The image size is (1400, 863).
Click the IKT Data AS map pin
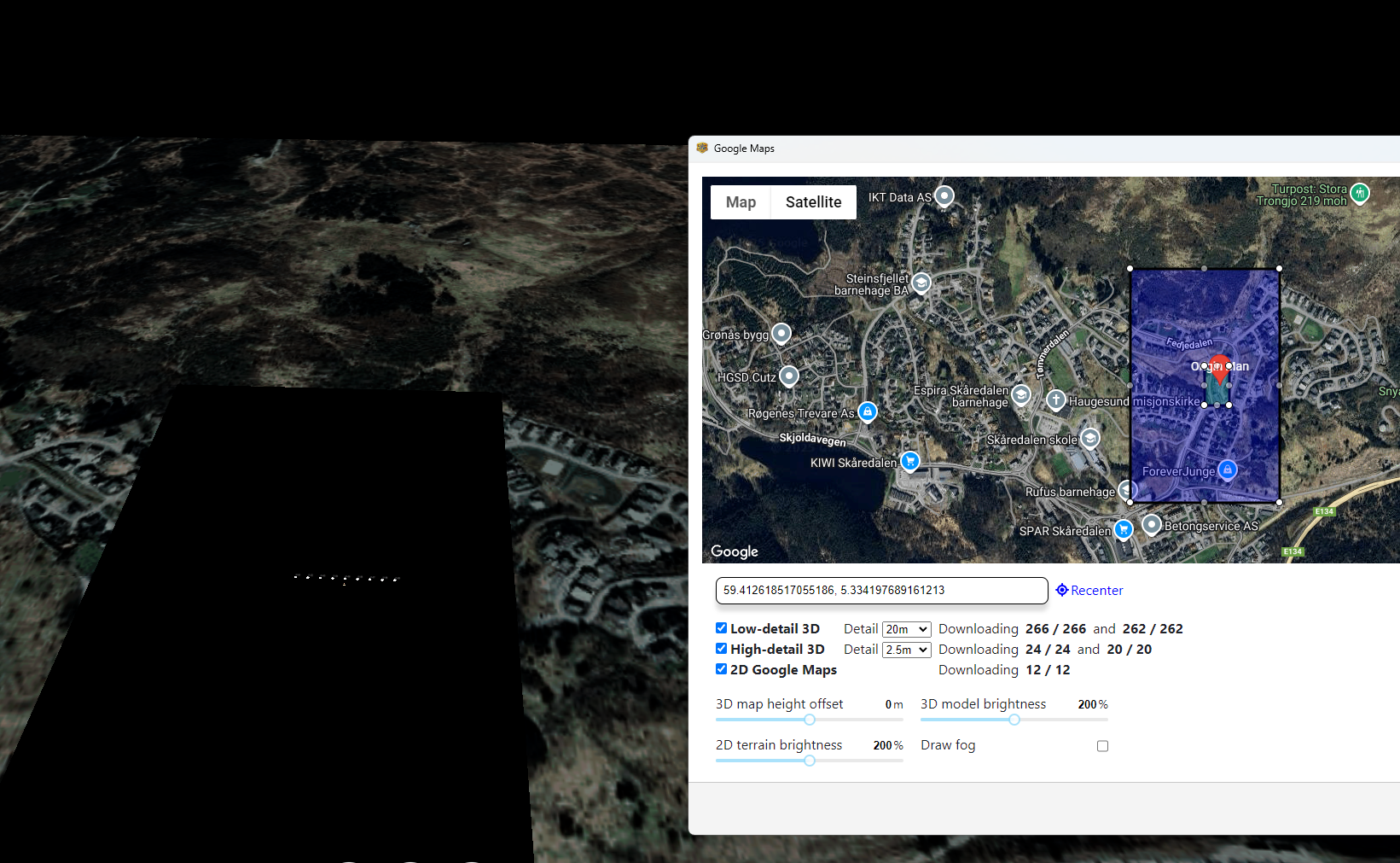tap(944, 196)
